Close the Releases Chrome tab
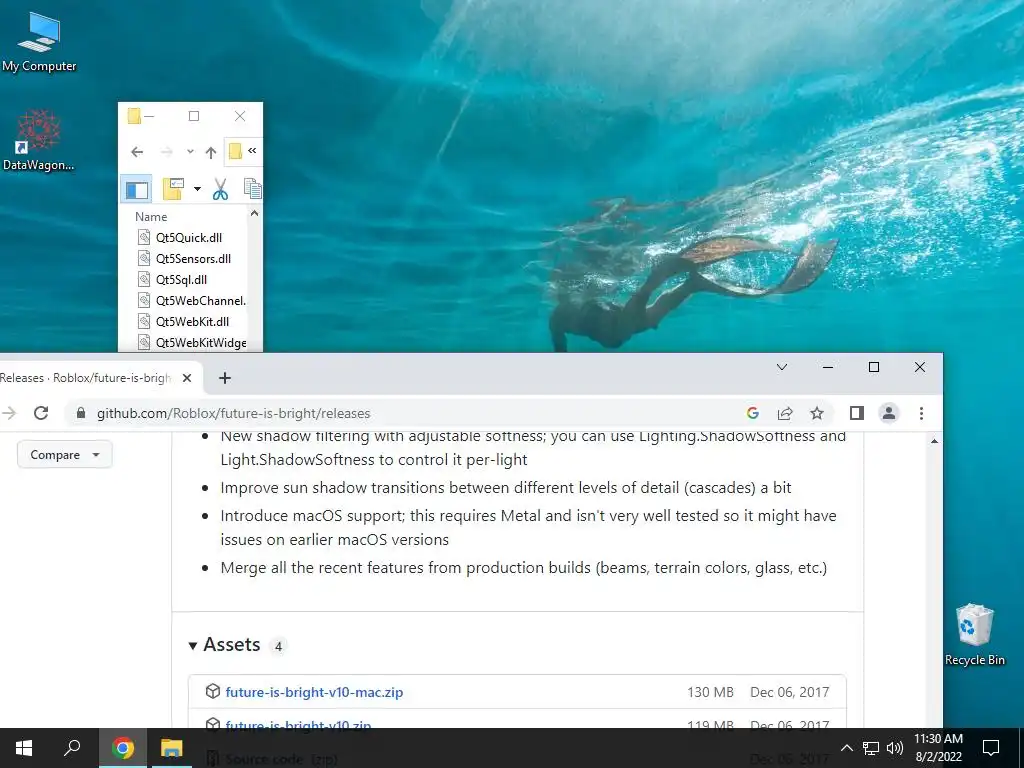This screenshot has width=1024, height=768. 187,378
